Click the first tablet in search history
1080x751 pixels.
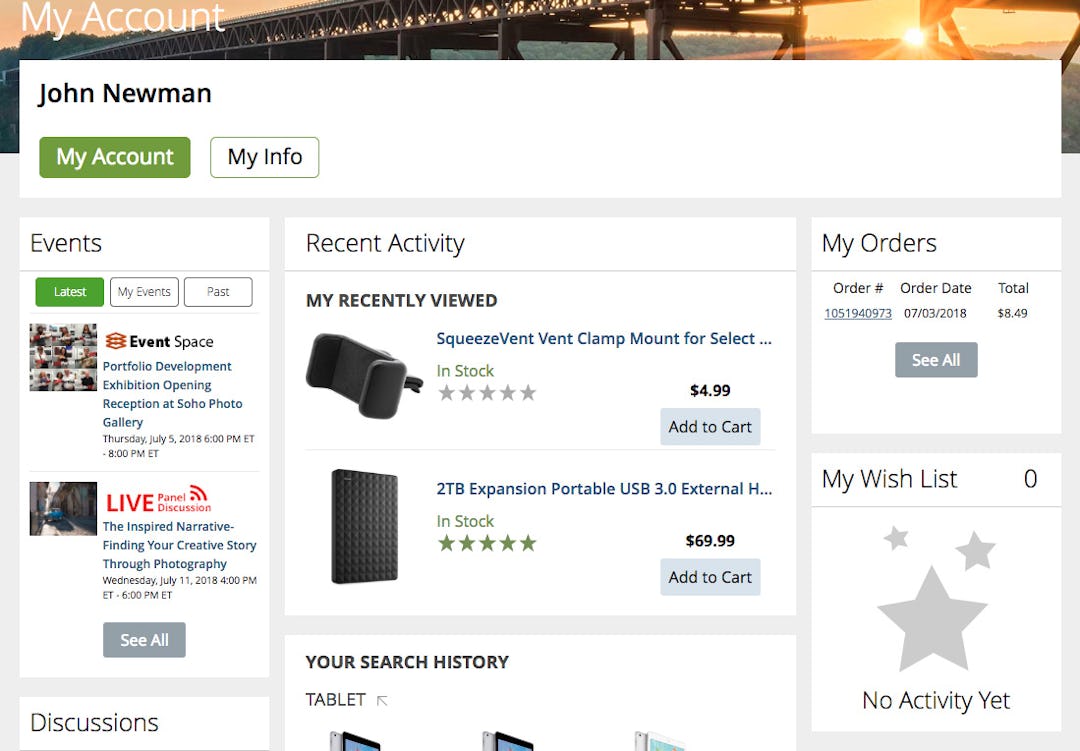point(357,742)
